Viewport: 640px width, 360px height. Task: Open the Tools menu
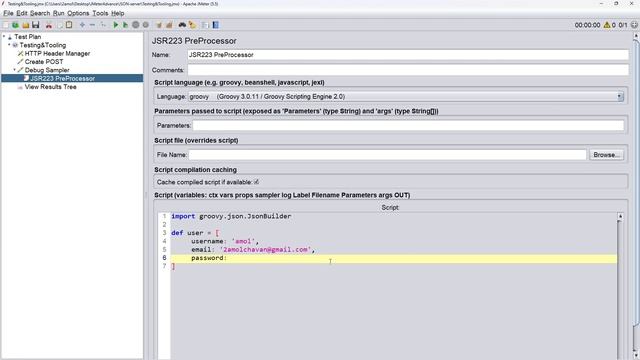point(100,13)
